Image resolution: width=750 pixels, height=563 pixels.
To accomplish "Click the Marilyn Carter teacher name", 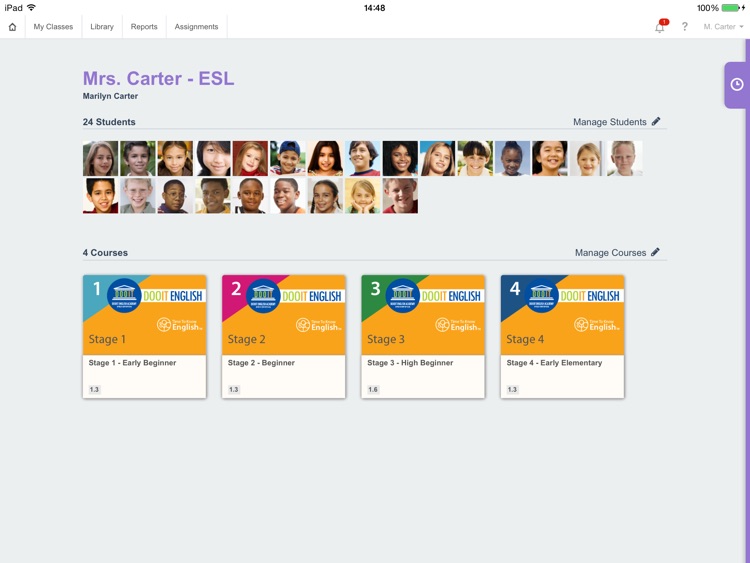I will [x=110, y=96].
